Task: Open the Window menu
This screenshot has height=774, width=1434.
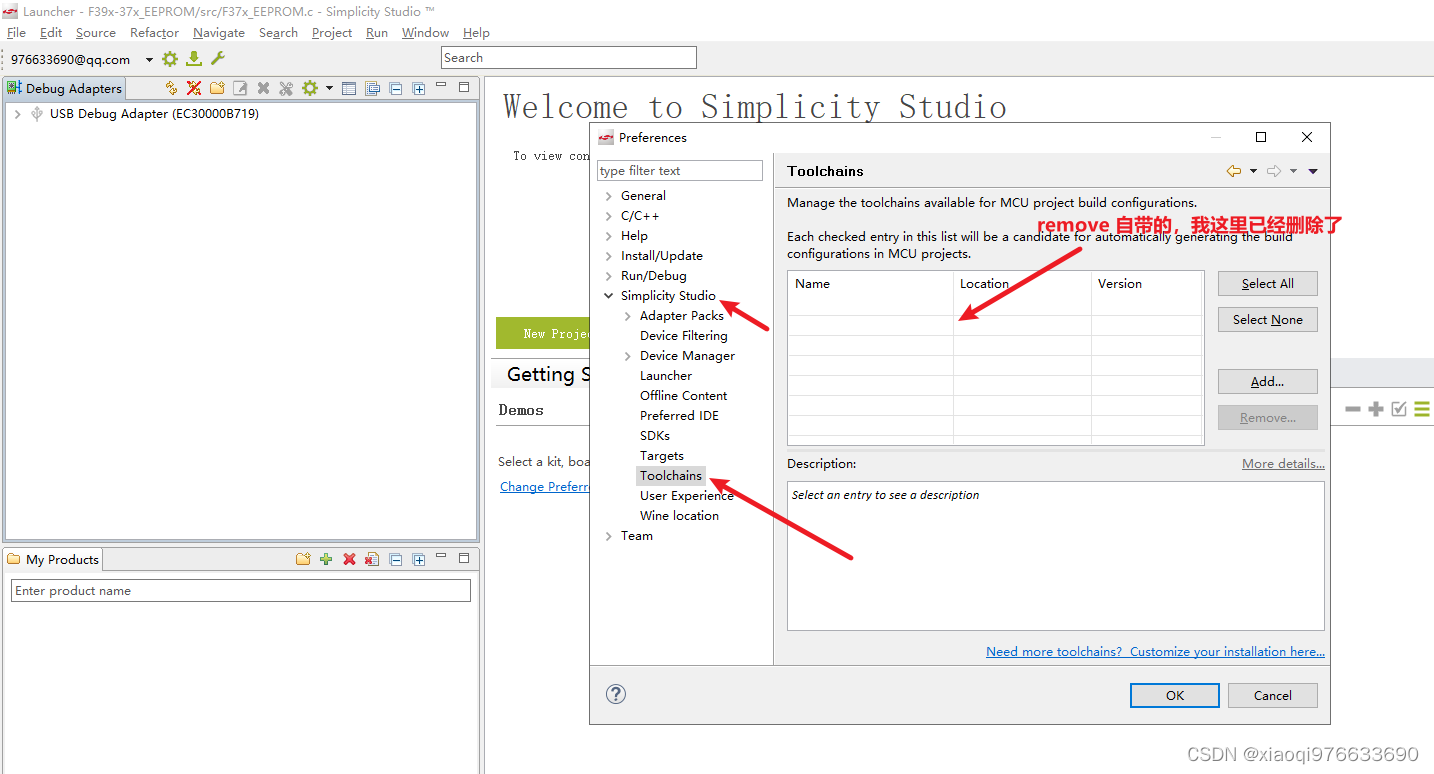Action: [x=425, y=33]
